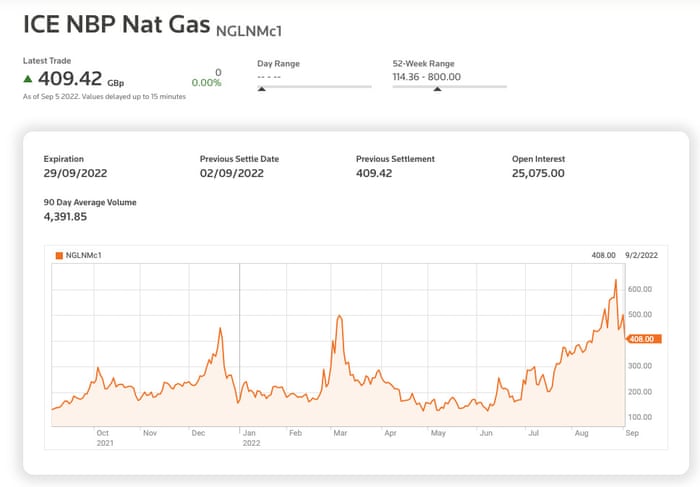
Task: Click the Previous Settle Date 02/09/2022
Action: tap(232, 173)
